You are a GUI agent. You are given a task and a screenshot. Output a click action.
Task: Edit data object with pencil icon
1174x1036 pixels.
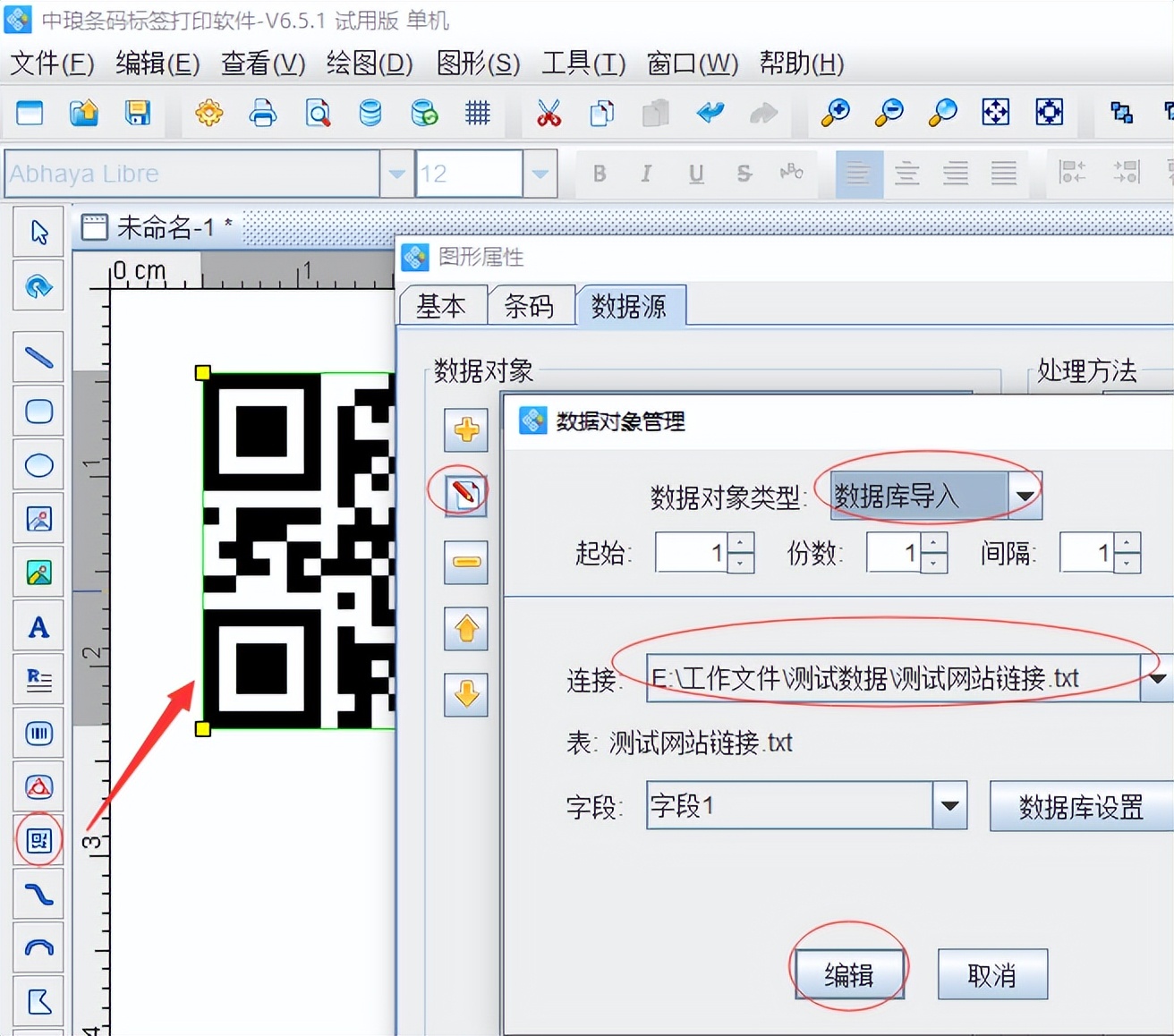tap(466, 494)
